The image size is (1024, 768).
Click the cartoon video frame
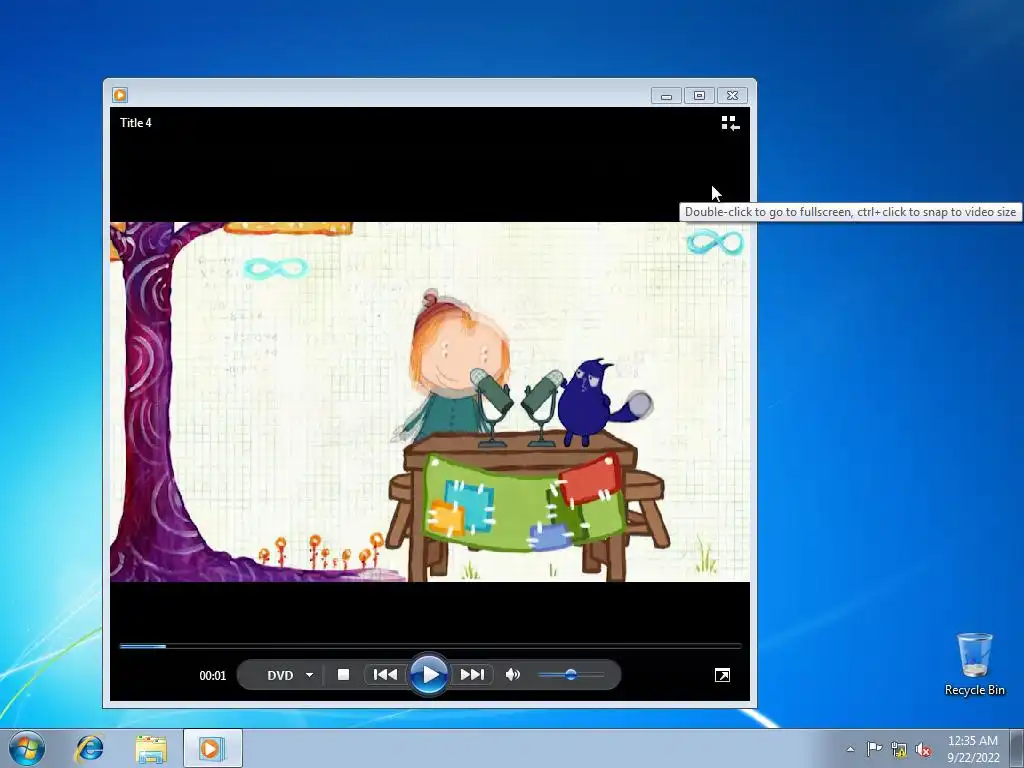point(430,402)
